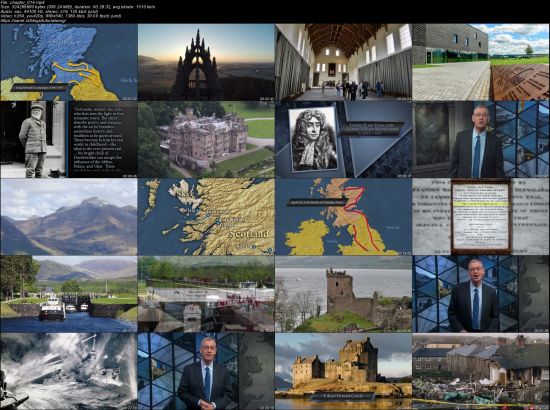Open the Eilean Donan Castle frame at sunset
550x410 pixels.
[x=343, y=371]
